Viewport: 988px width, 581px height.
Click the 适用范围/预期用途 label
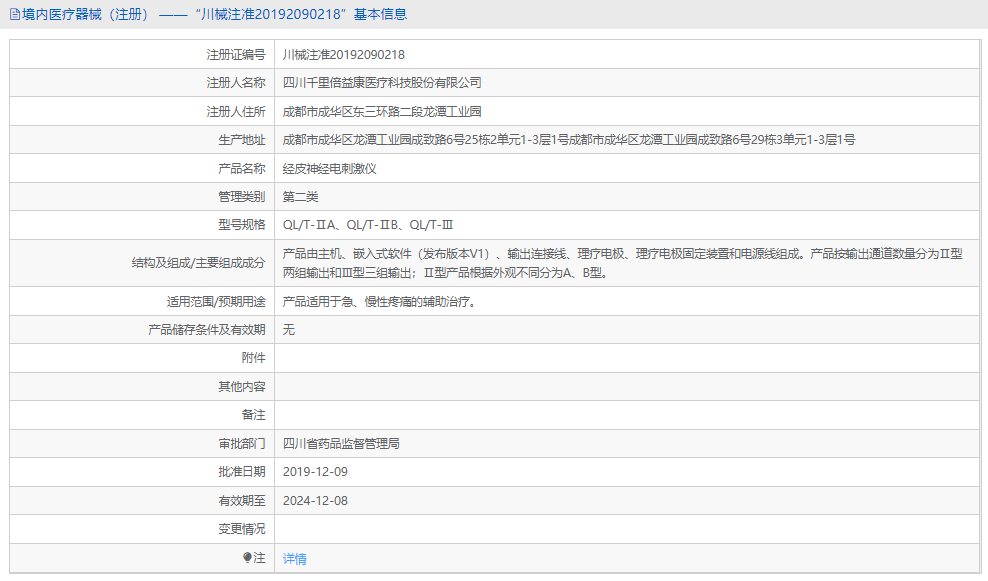pos(216,302)
